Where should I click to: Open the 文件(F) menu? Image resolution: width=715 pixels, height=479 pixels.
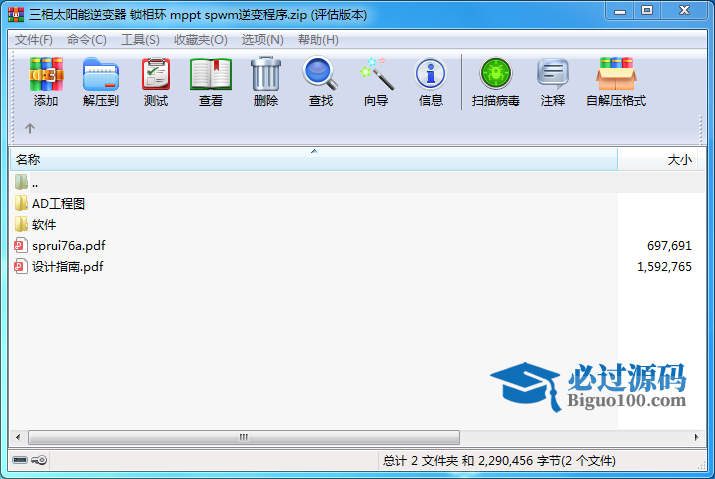tap(34, 40)
